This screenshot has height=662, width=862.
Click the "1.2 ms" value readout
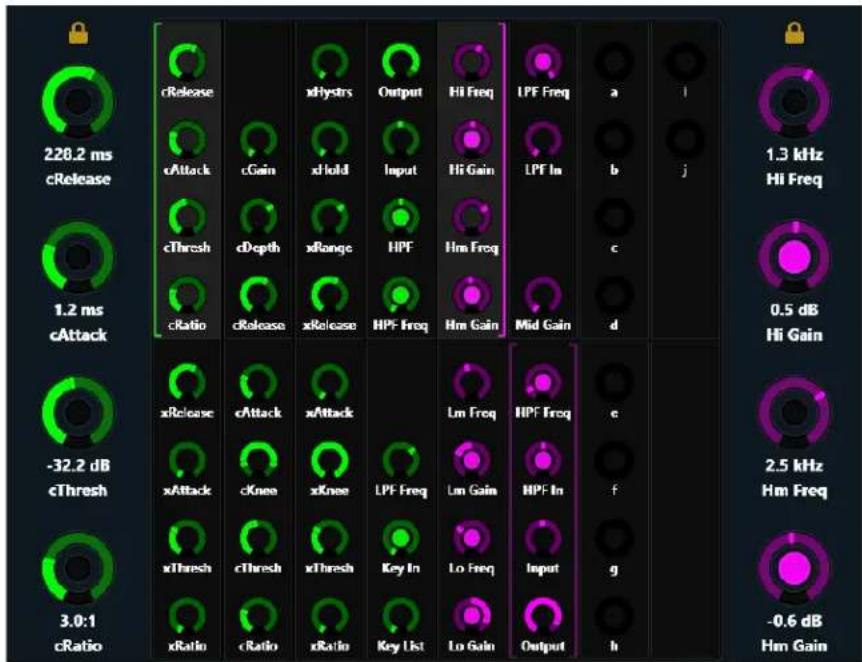point(78,310)
